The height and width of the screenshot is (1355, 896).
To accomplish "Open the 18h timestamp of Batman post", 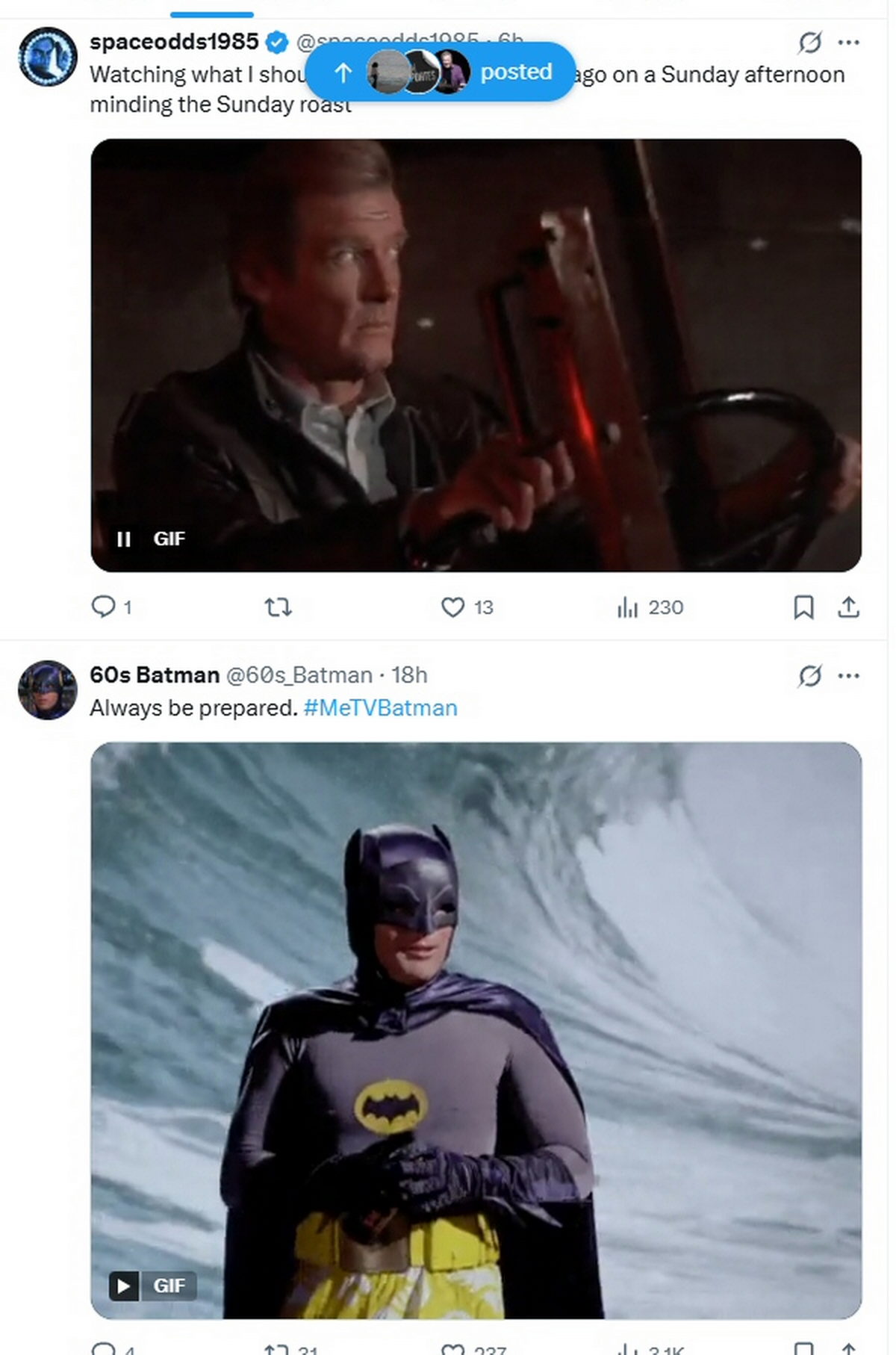I will pyautogui.click(x=409, y=675).
